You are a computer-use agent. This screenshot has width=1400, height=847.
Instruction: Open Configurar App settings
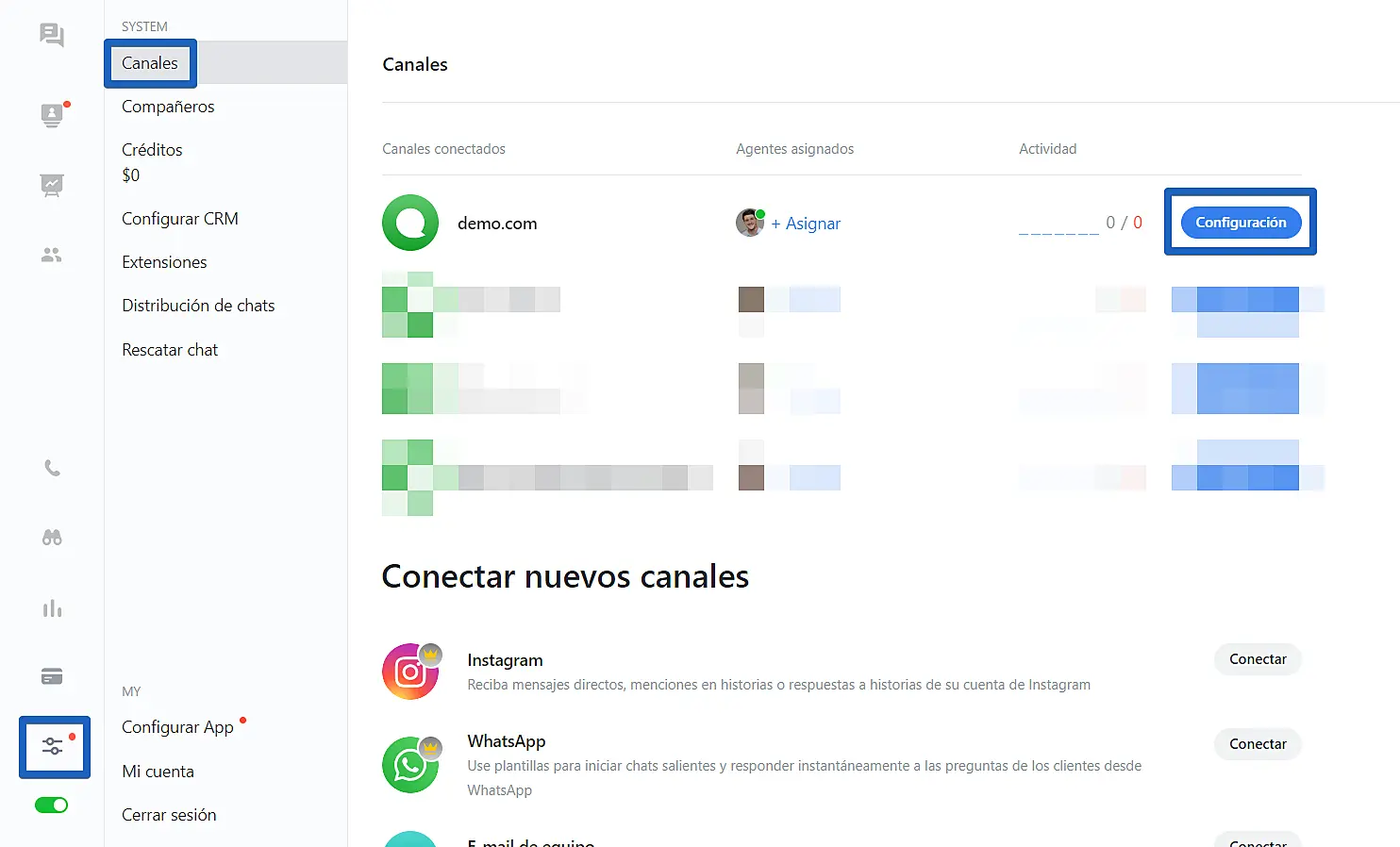(177, 727)
